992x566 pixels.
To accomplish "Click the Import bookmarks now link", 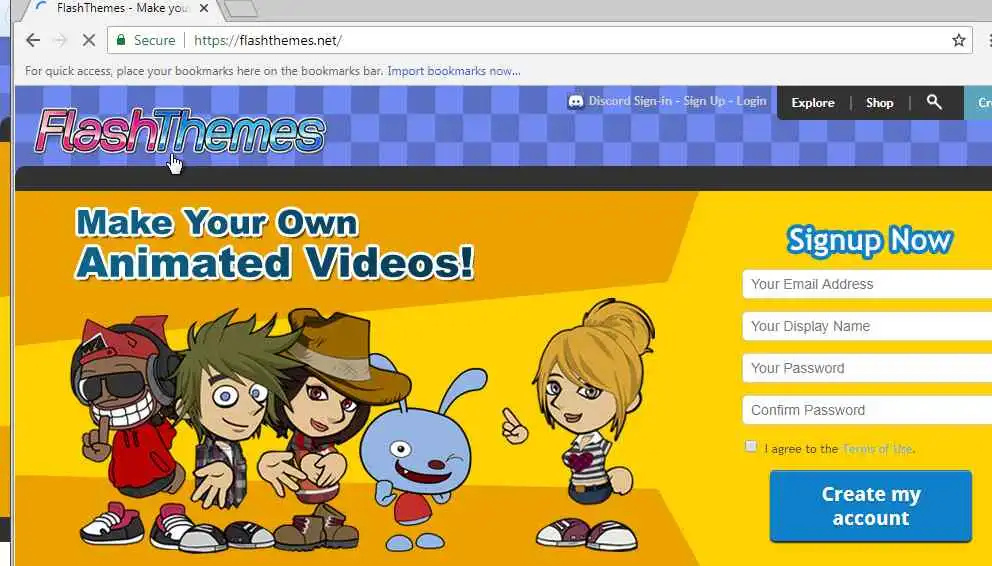I will pos(454,71).
